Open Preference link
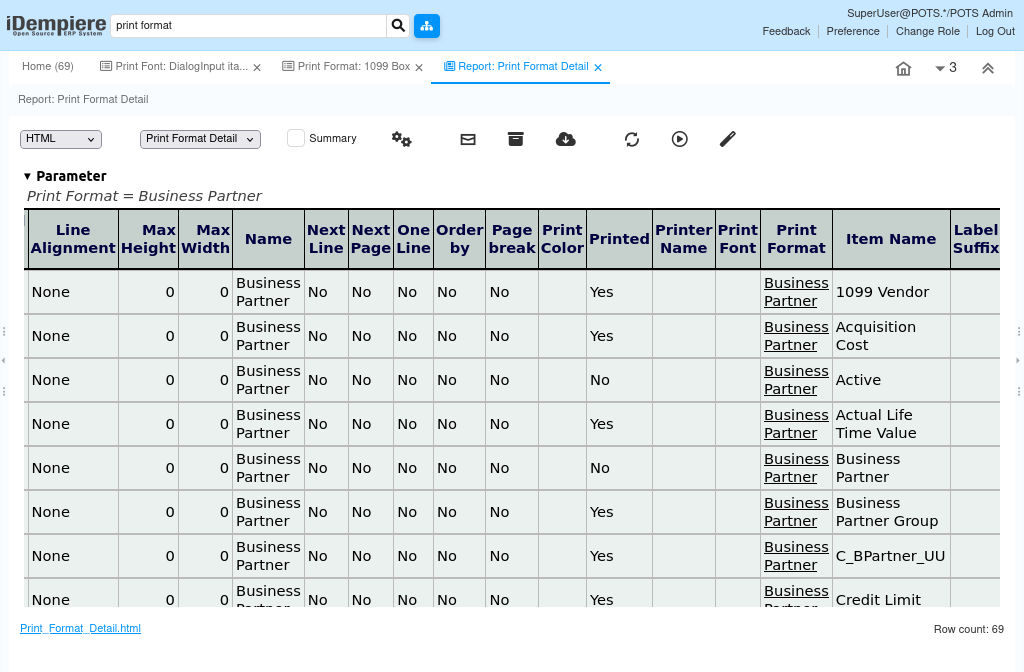 tap(853, 31)
